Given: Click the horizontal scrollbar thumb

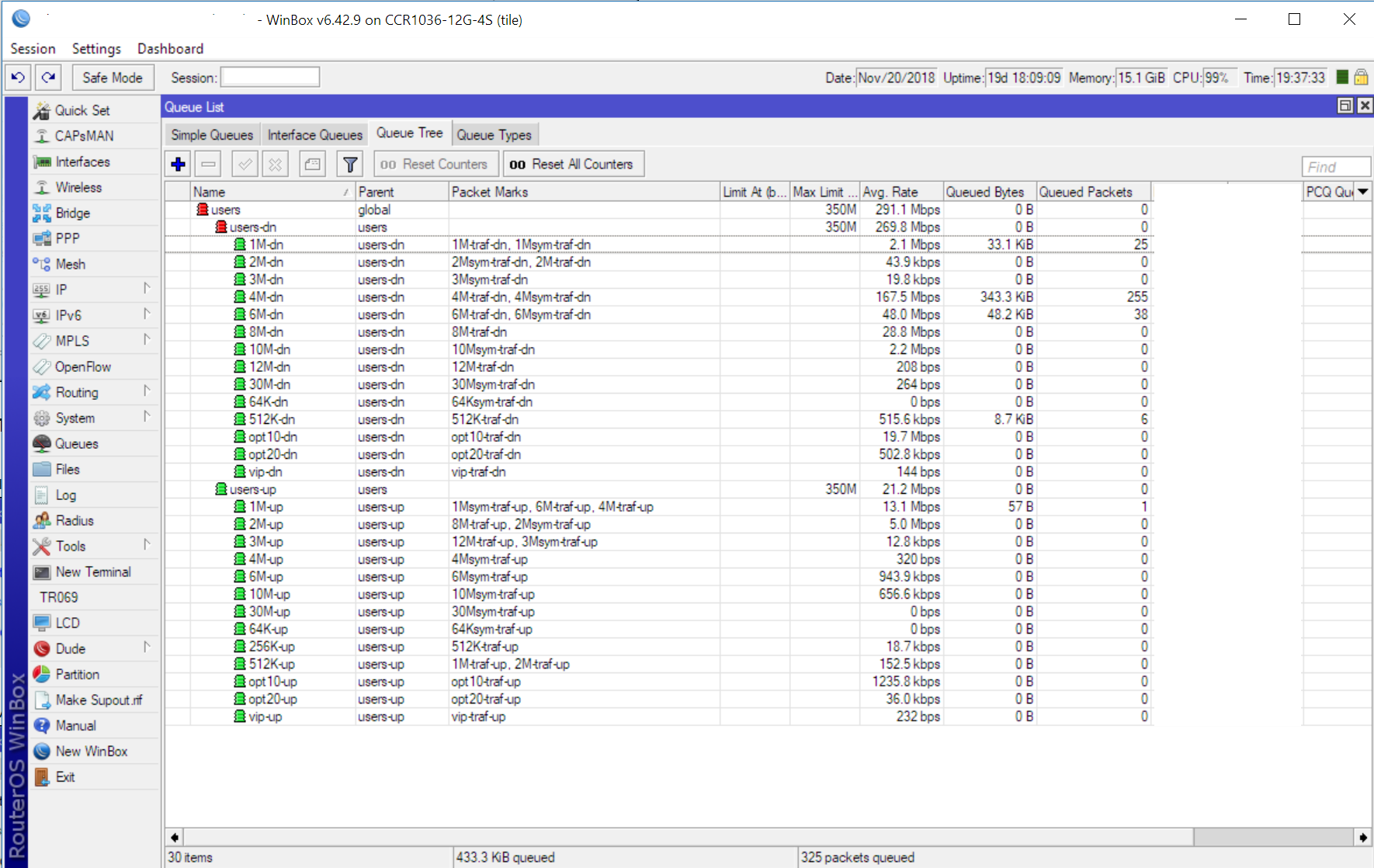Looking at the screenshot, I should pos(1274,837).
